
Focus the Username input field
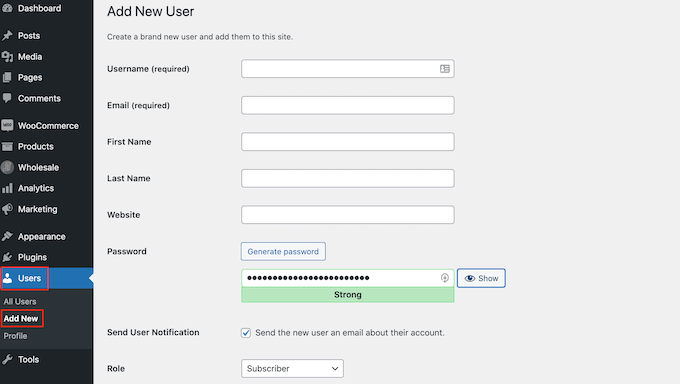(x=348, y=69)
